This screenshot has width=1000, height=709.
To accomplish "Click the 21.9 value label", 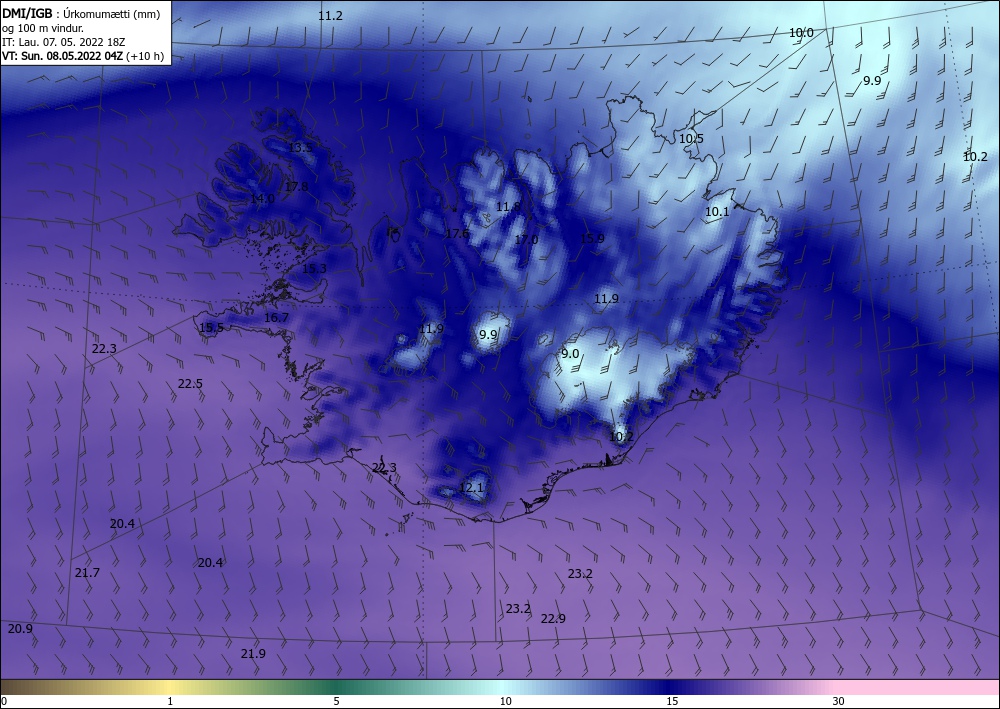I will [x=253, y=654].
